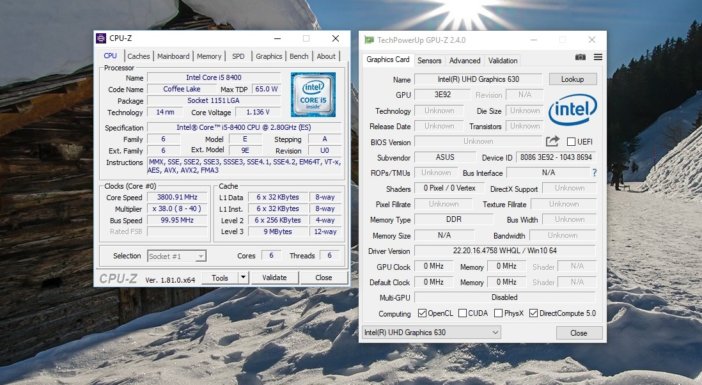Select the SPD tab
702x385 pixels.
[238, 56]
